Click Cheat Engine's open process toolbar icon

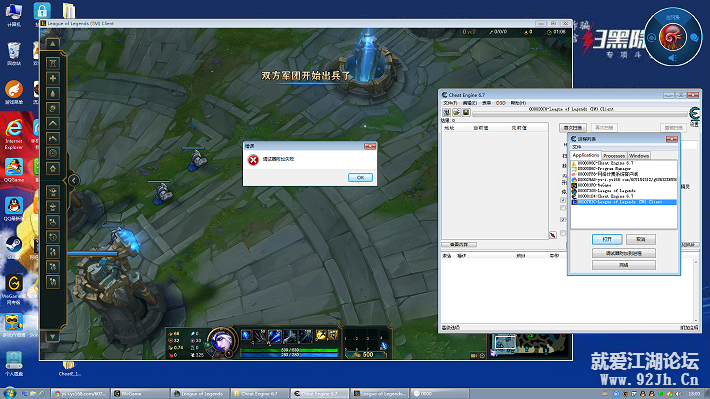[446, 112]
